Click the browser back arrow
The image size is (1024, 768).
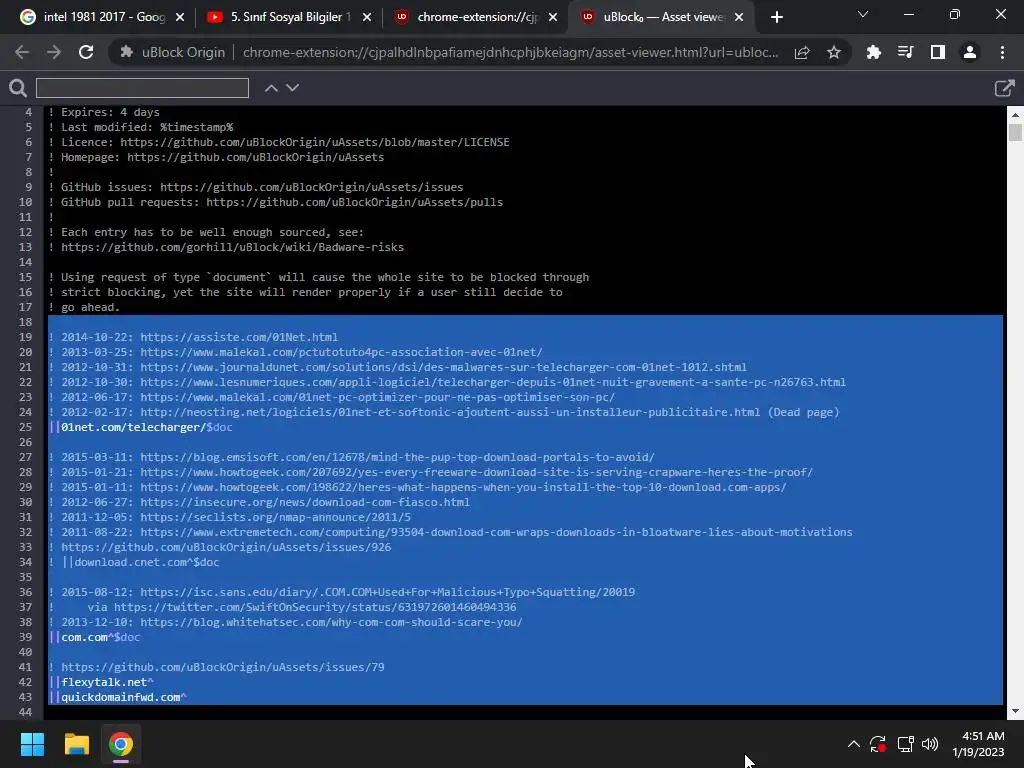click(x=22, y=52)
